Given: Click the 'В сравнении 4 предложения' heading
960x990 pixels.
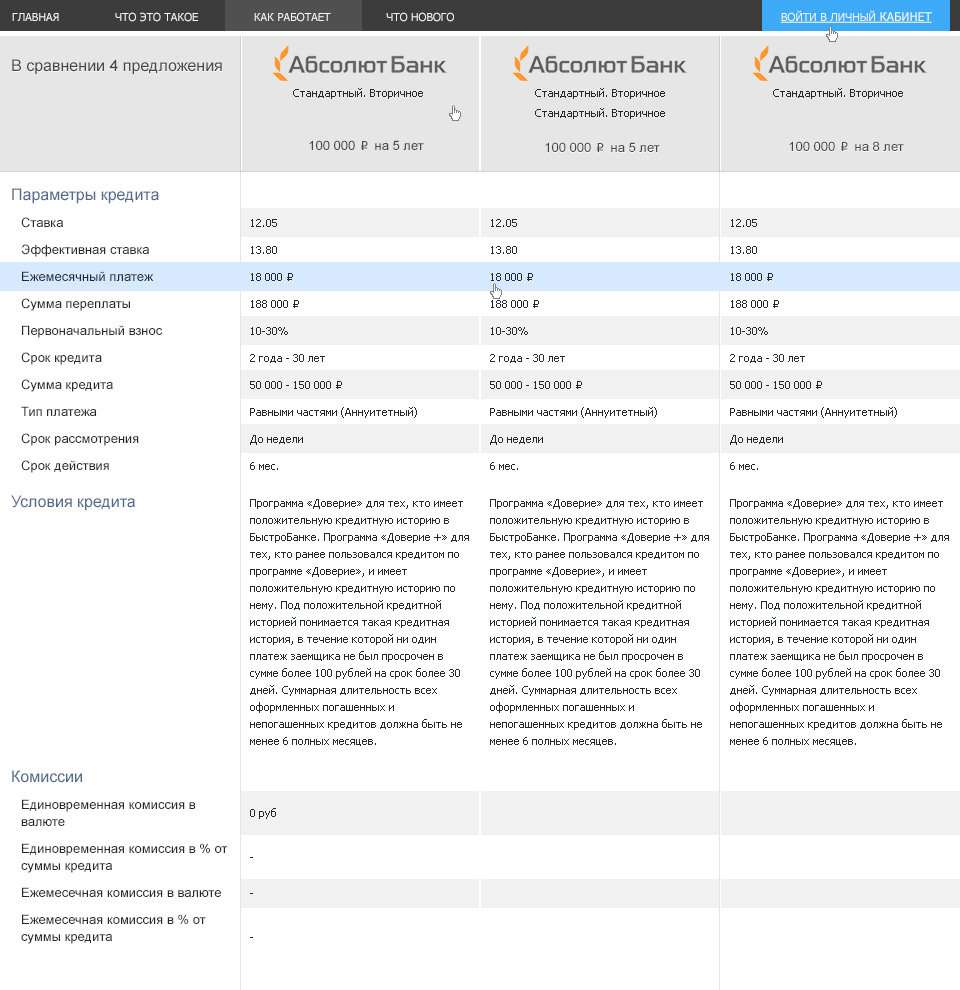Looking at the screenshot, I should coord(117,66).
